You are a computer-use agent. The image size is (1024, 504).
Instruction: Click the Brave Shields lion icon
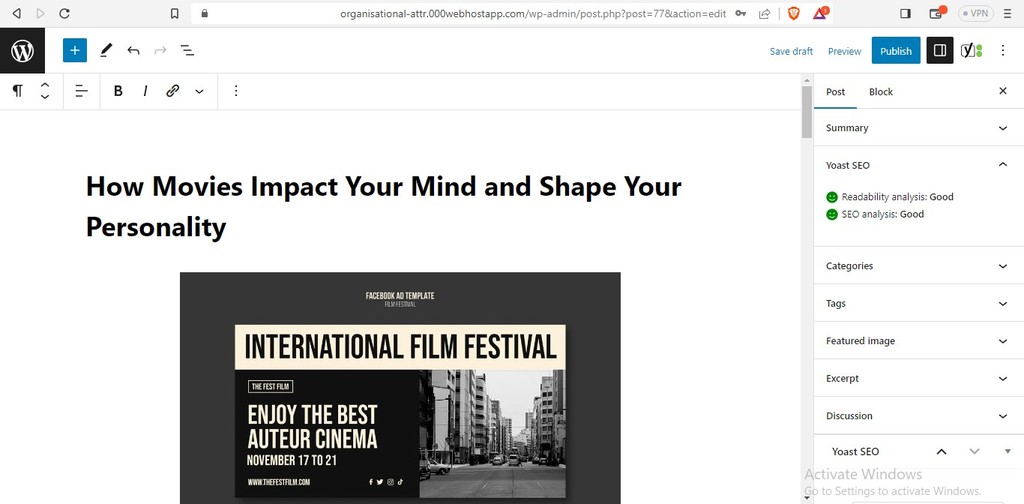(793, 13)
